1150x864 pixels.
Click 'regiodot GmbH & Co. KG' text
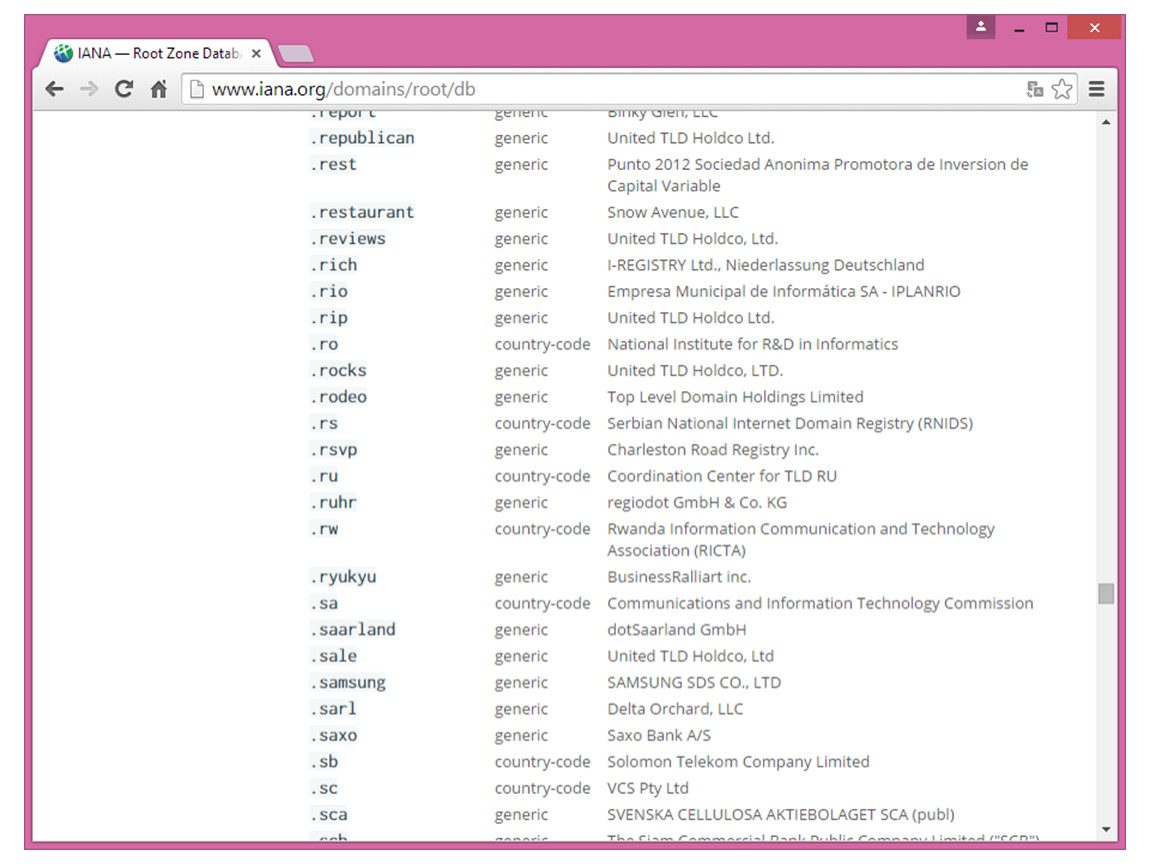[697, 502]
